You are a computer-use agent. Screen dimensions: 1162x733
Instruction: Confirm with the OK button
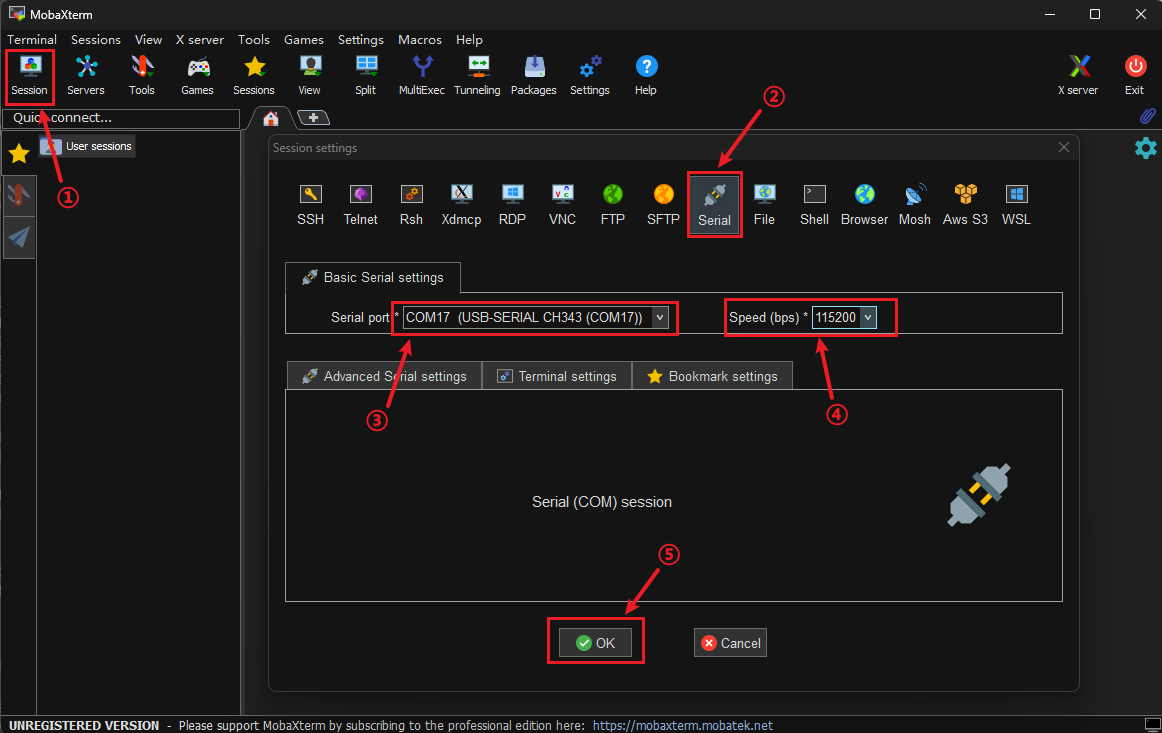595,643
